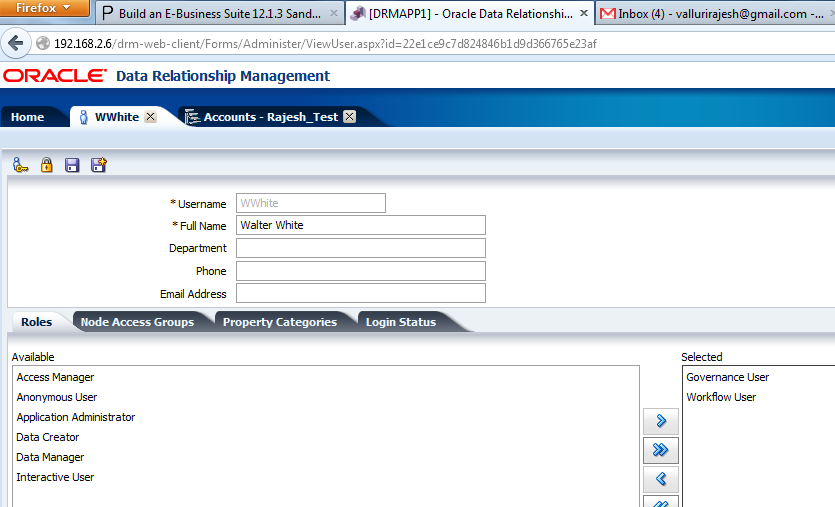Remove selected role with left arrow
Image resolution: width=835 pixels, height=507 pixels.
click(x=661, y=479)
